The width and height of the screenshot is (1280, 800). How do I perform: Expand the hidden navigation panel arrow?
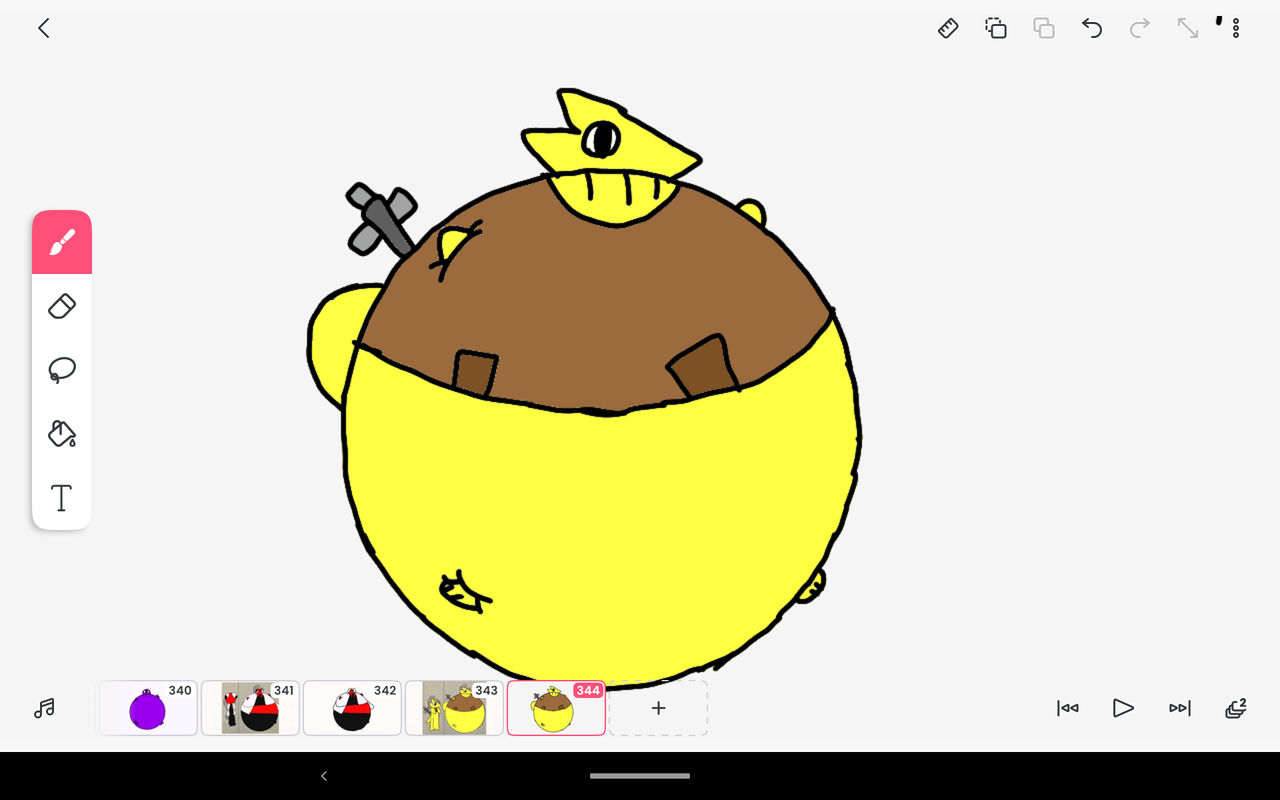(323, 775)
